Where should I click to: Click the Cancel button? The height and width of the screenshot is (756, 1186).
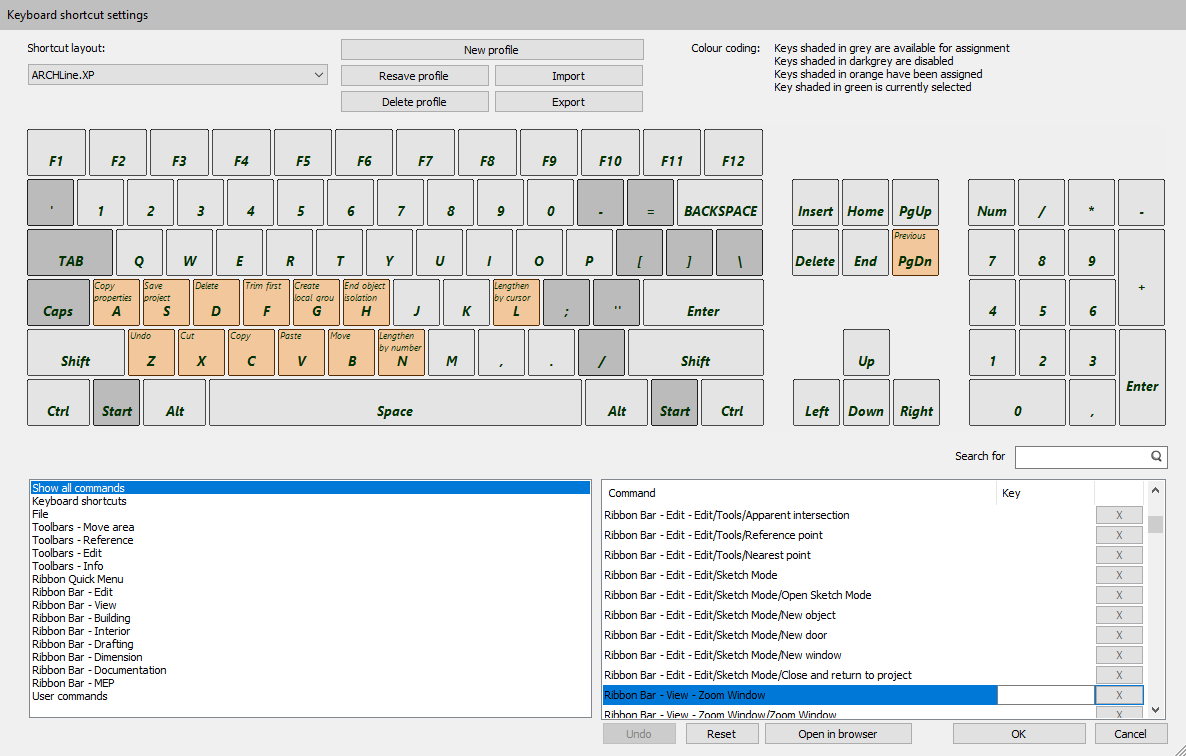coord(1130,734)
